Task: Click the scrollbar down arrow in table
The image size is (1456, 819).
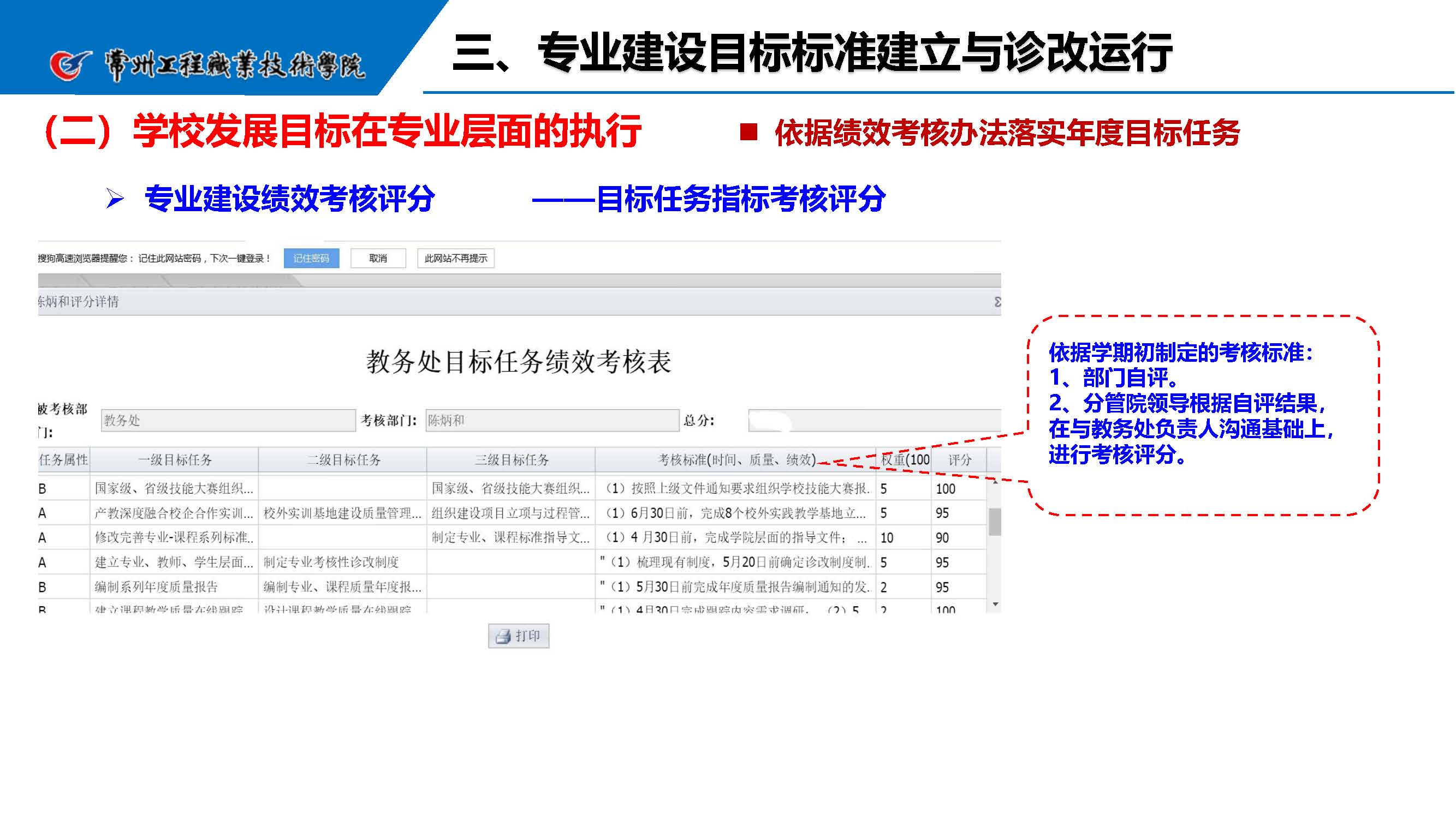Action: [x=995, y=605]
